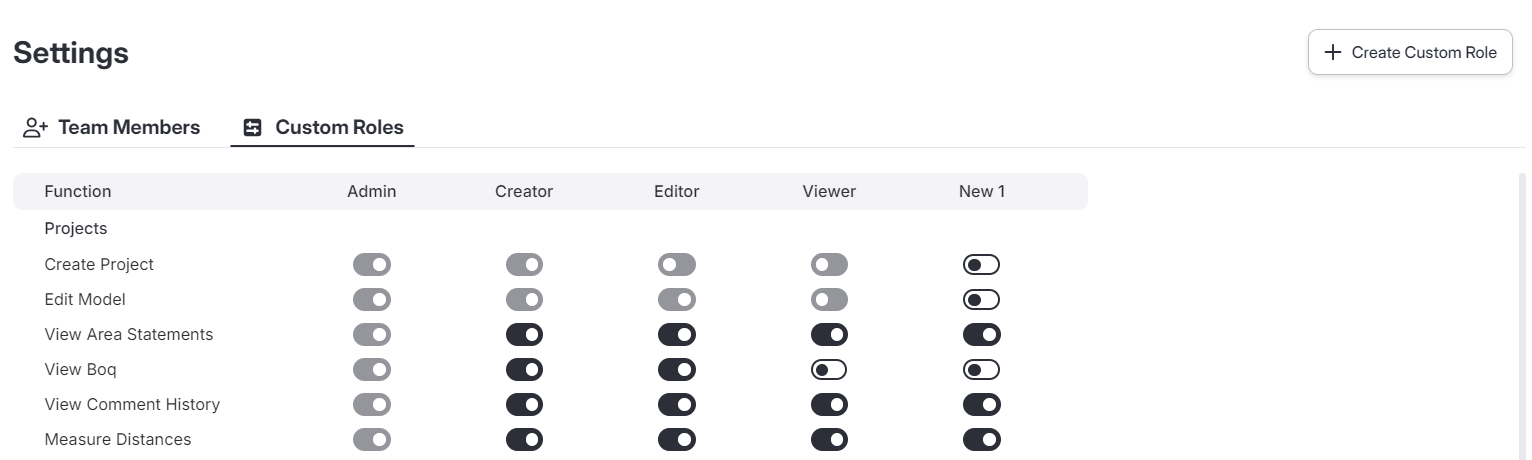Image resolution: width=1532 pixels, height=460 pixels.
Task: Disable View Area Statements for New 1
Action: tap(982, 335)
